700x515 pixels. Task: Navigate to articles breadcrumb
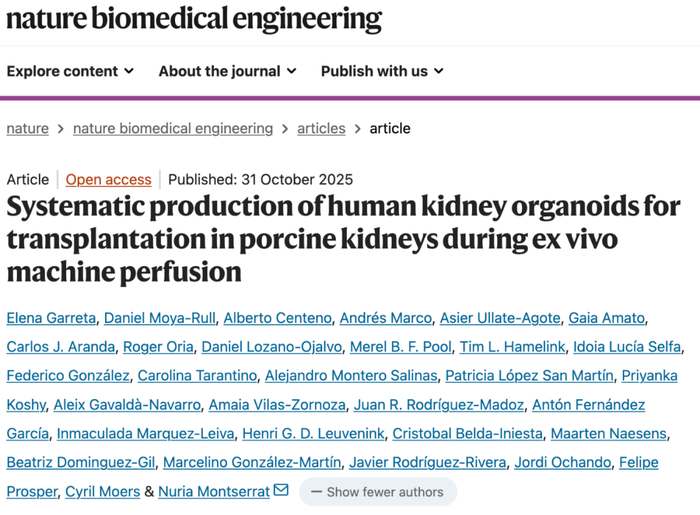321,128
